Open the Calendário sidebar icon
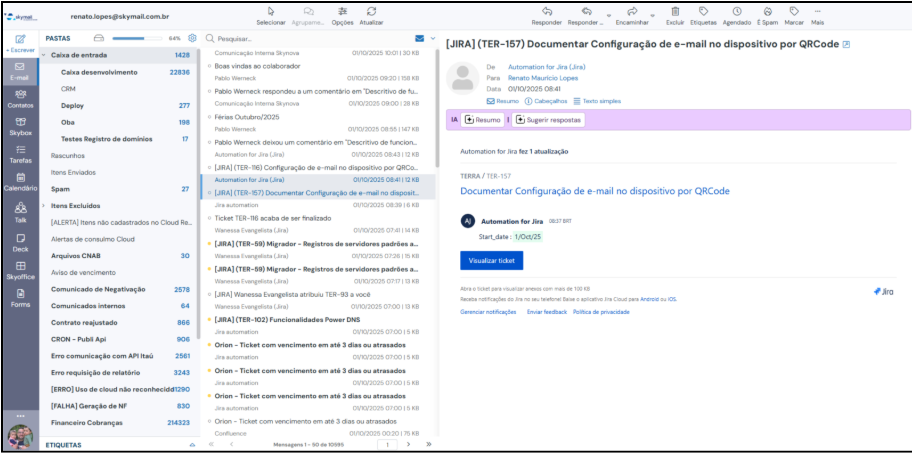The image size is (912, 453). click(20, 182)
